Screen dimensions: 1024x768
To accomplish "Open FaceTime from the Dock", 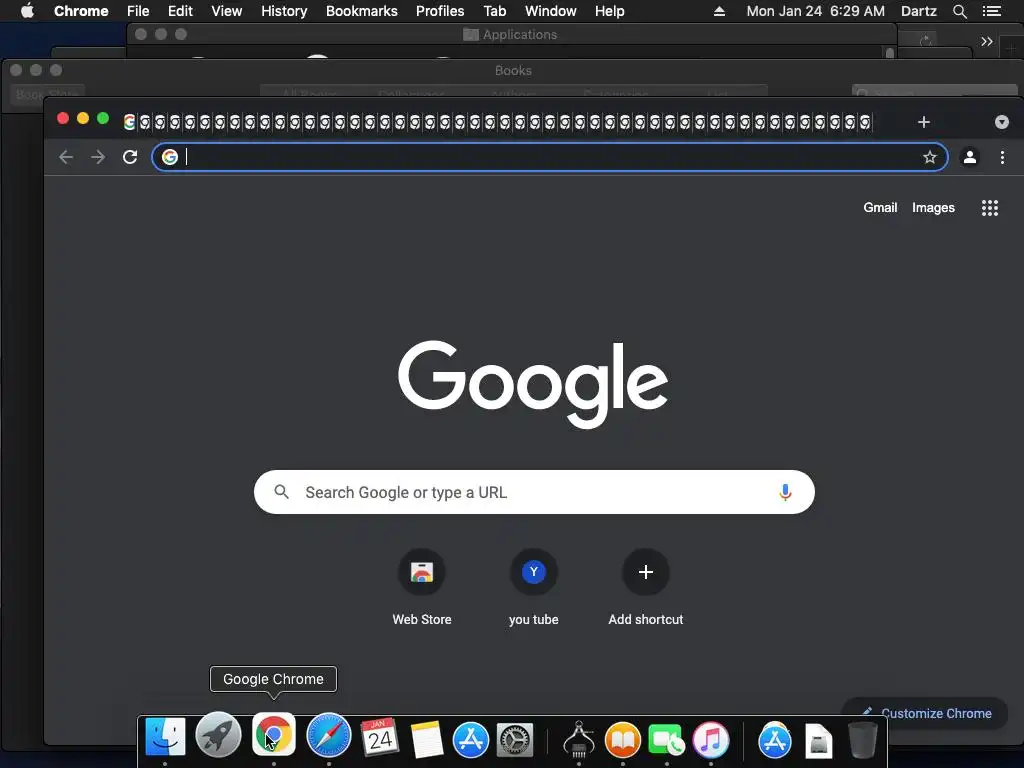I will (666, 741).
